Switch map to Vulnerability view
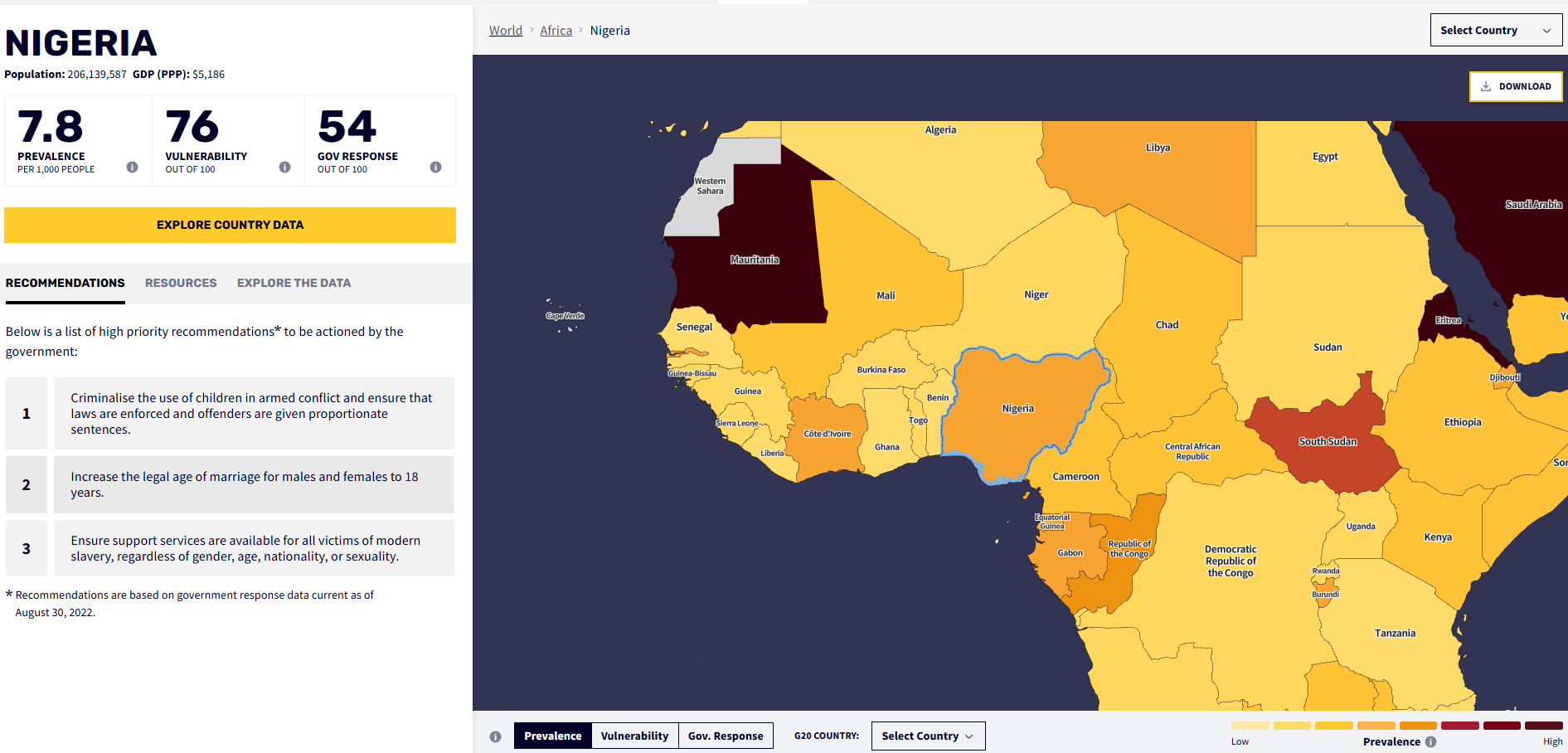The width and height of the screenshot is (1568, 753). [634, 736]
